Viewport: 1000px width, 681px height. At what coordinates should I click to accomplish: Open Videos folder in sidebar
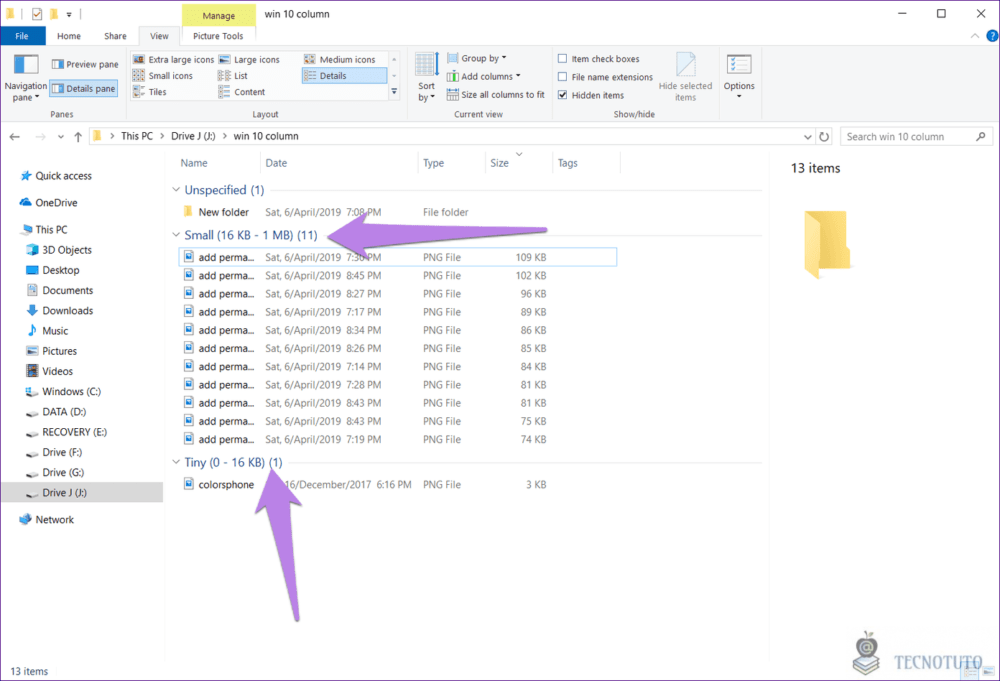pos(49,371)
